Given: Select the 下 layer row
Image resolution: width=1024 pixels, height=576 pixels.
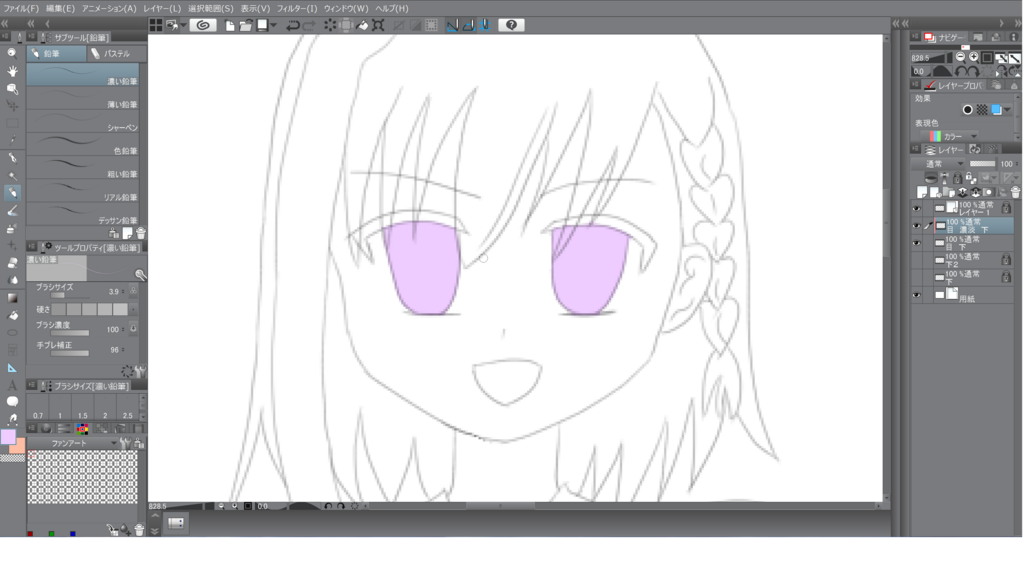Looking at the screenshot, I should [x=973, y=278].
